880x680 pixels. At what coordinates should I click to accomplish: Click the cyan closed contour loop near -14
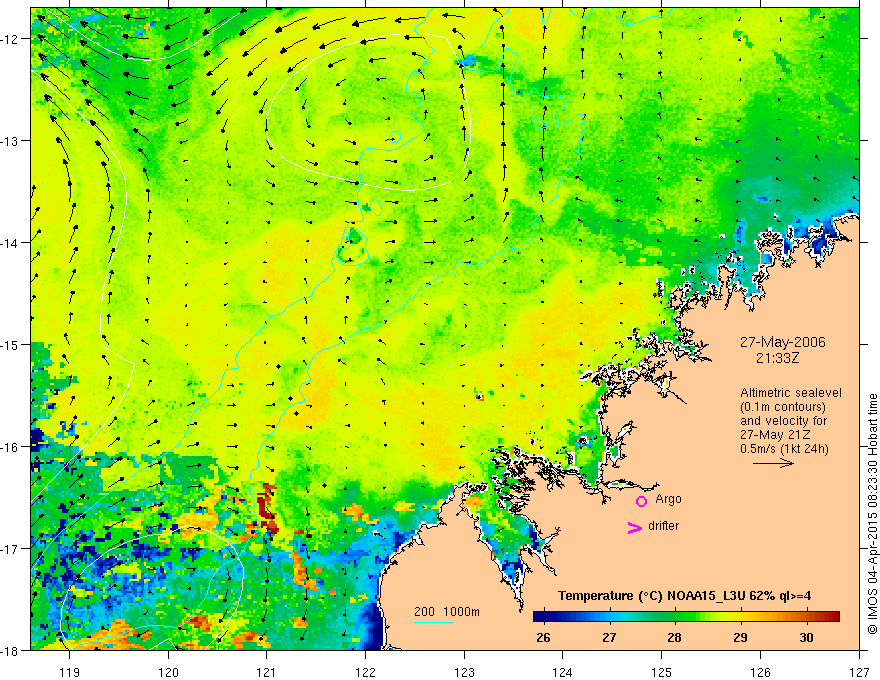point(353,245)
